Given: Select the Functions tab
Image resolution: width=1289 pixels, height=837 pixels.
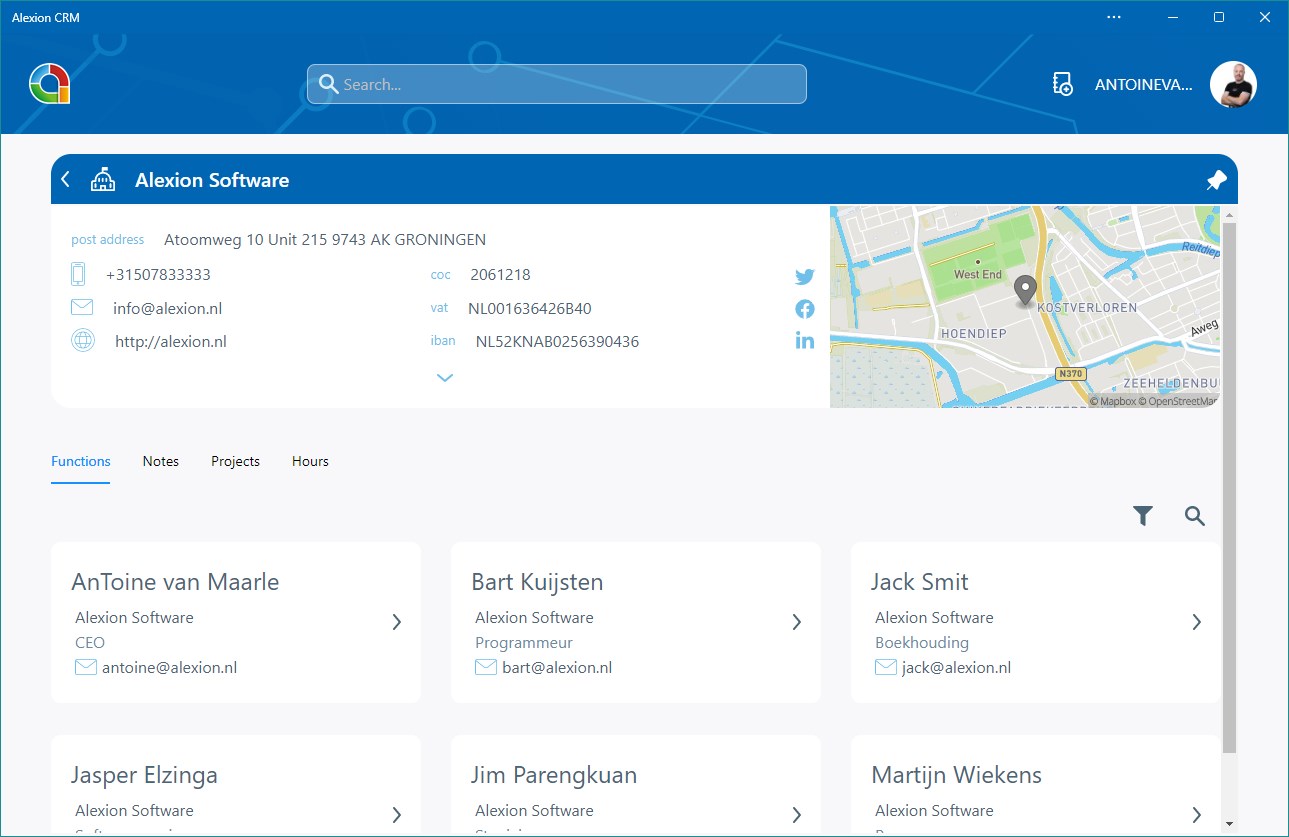Looking at the screenshot, I should pos(81,461).
